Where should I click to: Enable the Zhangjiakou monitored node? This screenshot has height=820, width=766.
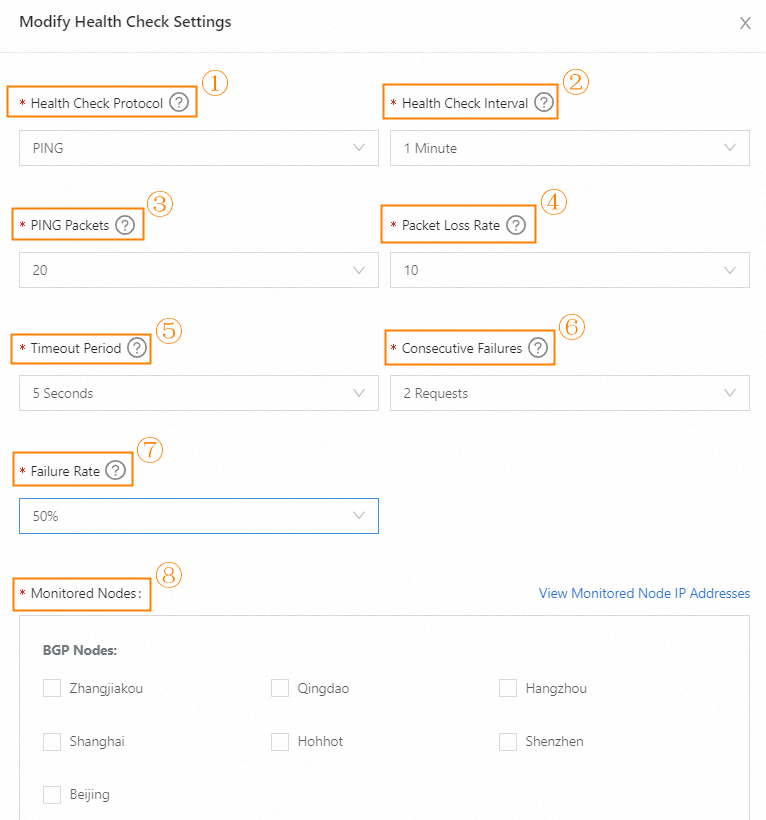[x=52, y=688]
